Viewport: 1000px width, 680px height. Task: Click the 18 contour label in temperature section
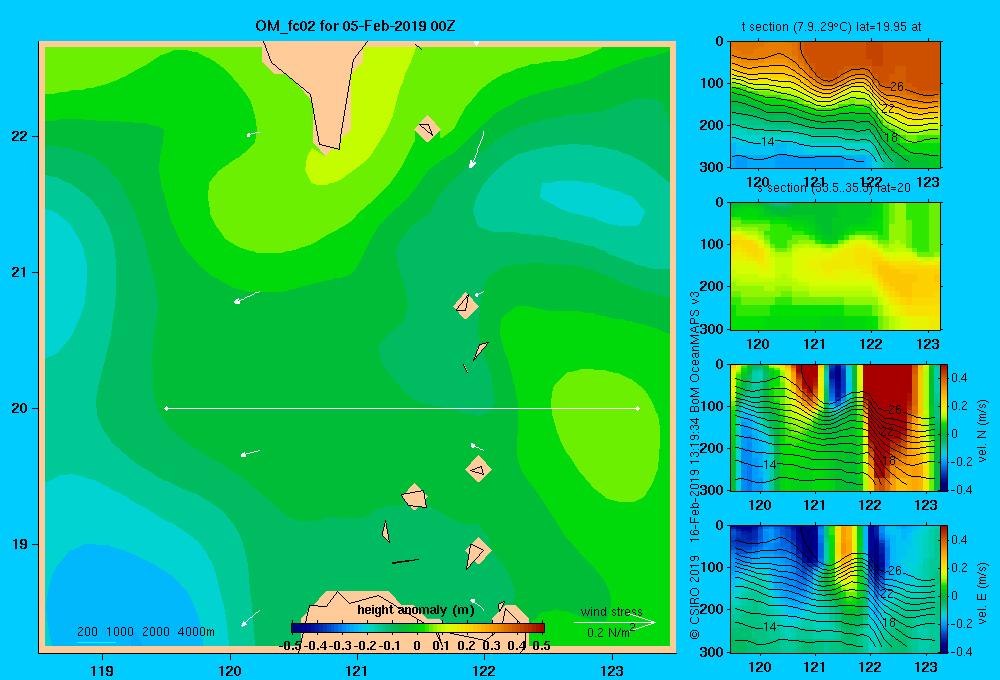(892, 137)
